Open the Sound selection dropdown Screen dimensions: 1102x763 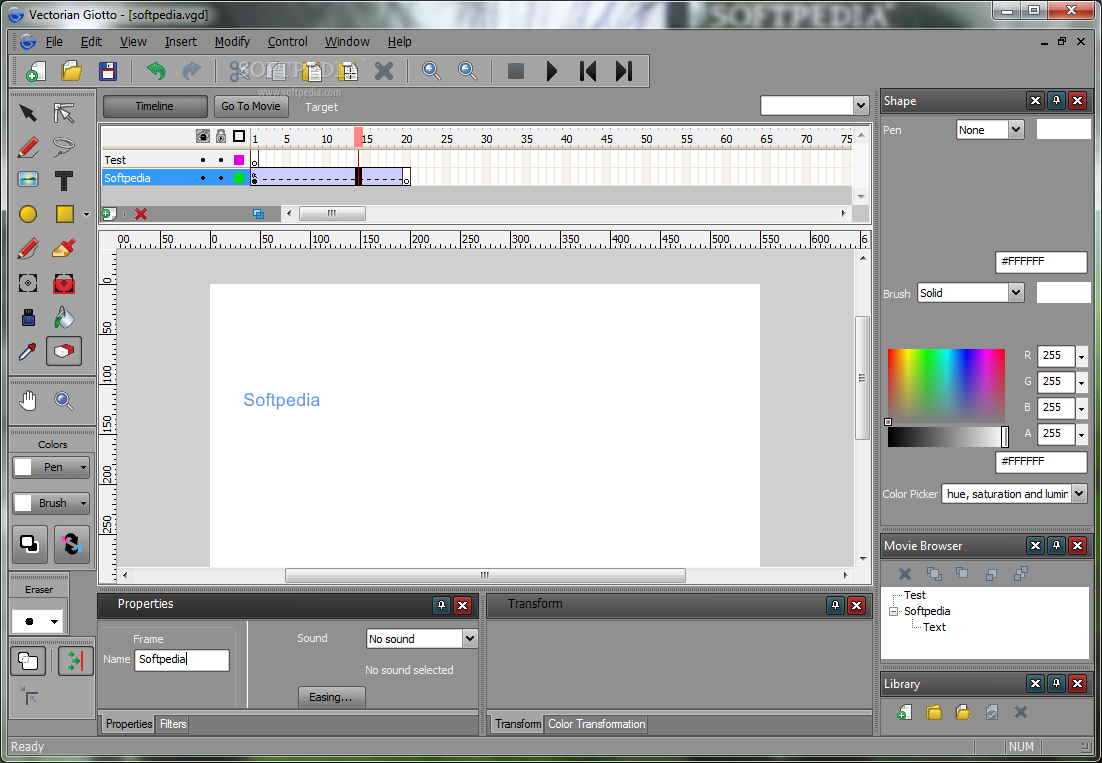(469, 638)
